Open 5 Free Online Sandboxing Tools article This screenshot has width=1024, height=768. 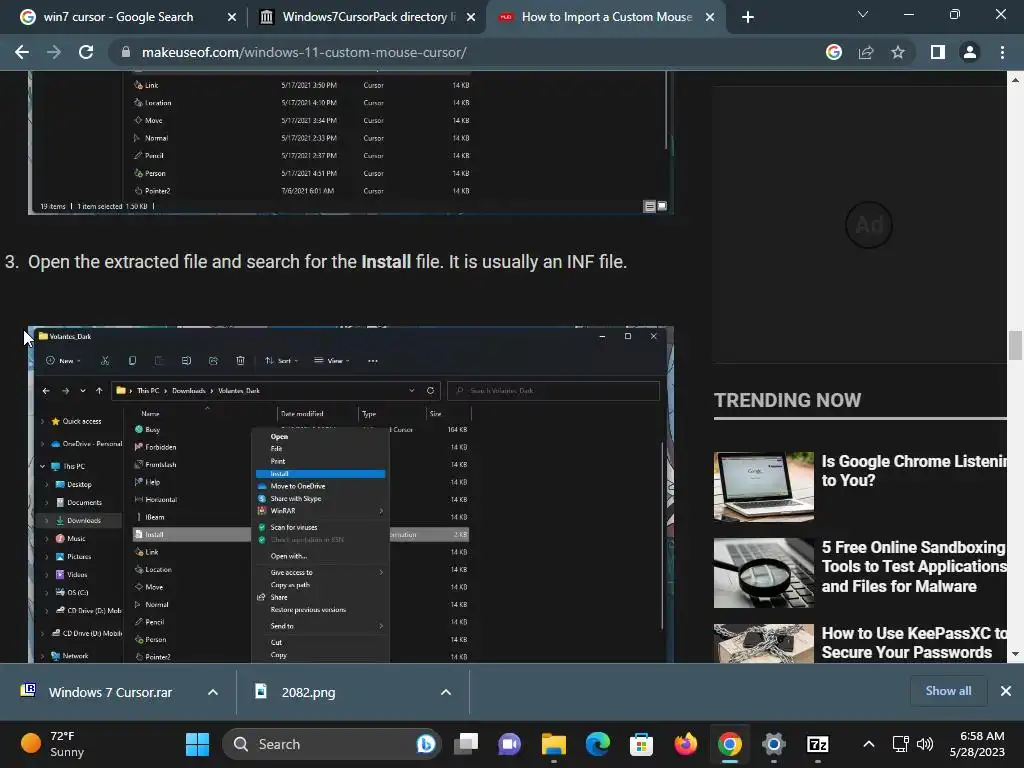pos(914,566)
